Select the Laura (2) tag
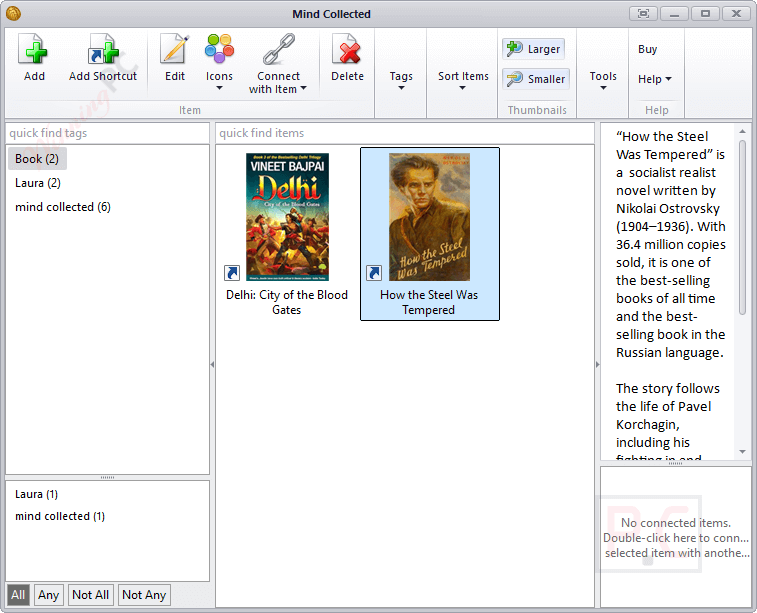Screen dimensions: 757x613 38,183
